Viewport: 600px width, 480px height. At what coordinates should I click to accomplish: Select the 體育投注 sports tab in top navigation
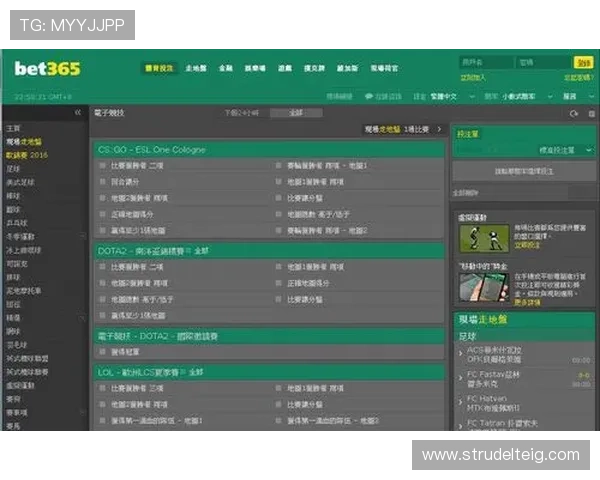point(159,69)
